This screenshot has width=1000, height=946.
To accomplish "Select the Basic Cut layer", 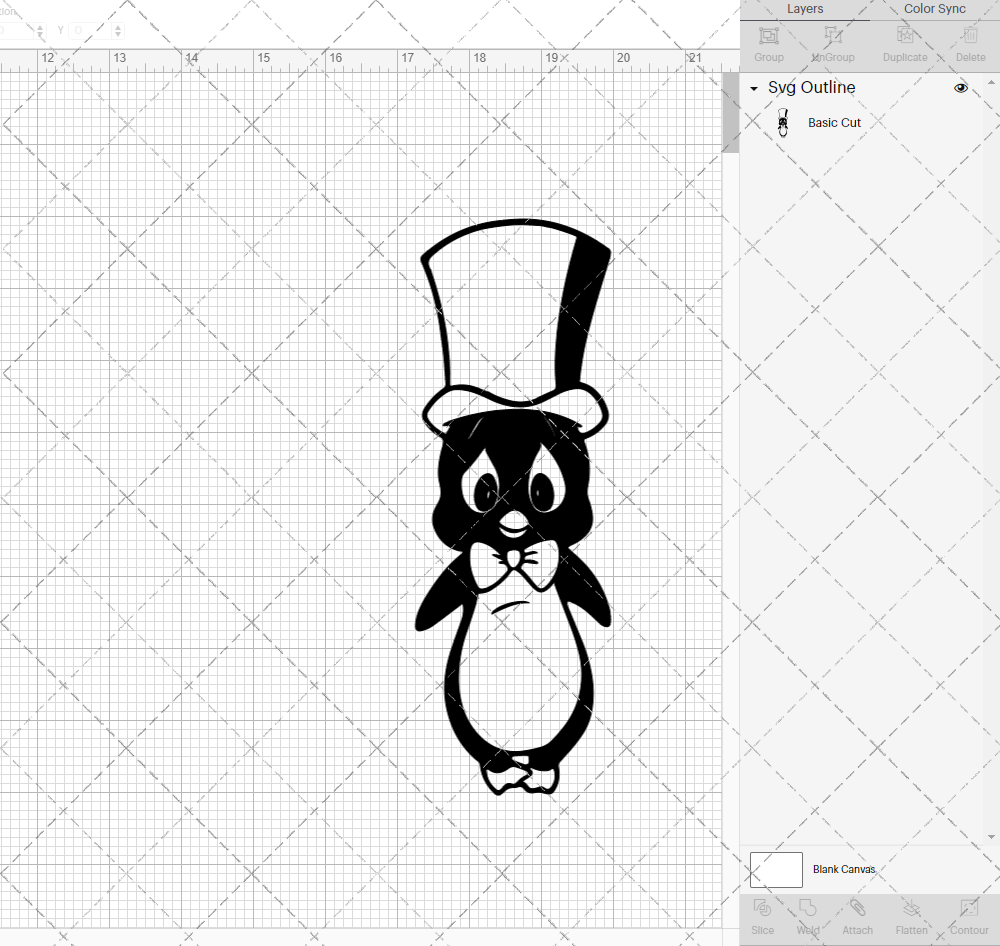I will (834, 122).
